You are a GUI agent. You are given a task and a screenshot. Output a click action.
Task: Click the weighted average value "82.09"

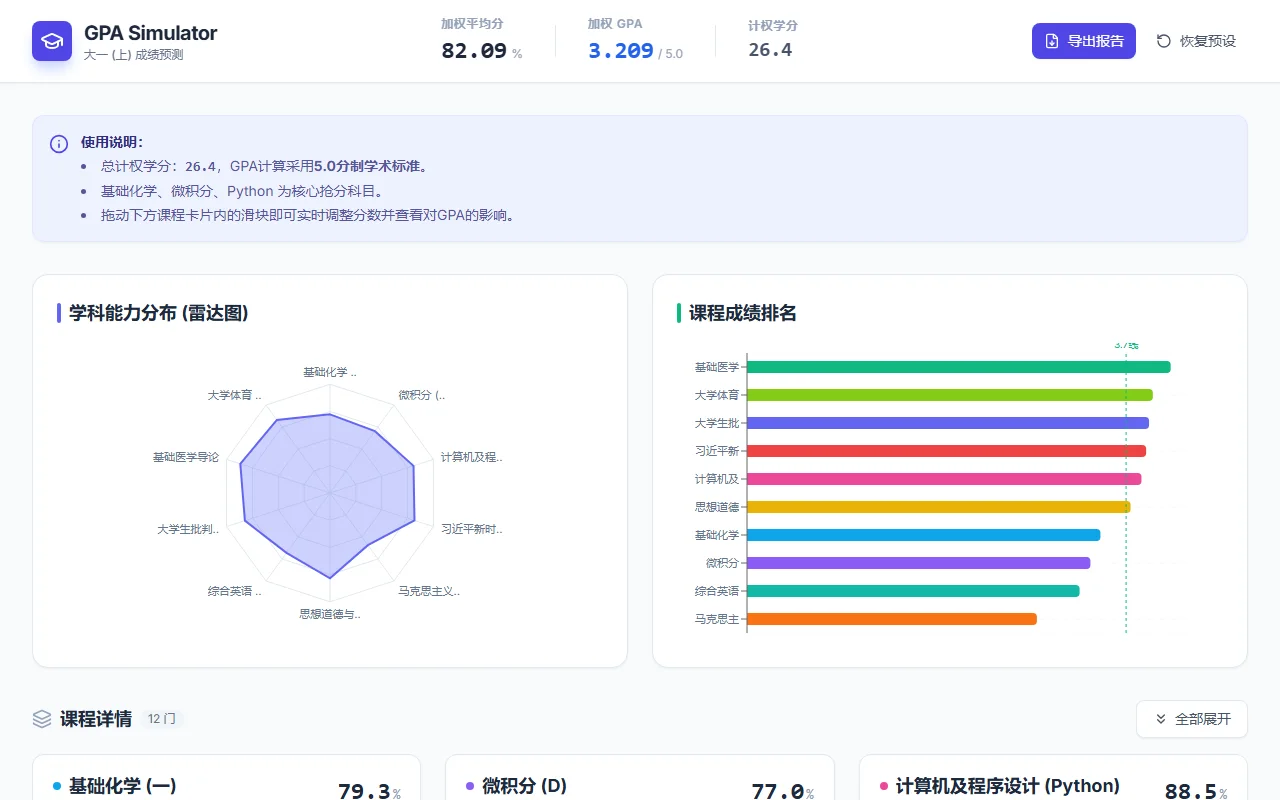coord(474,51)
